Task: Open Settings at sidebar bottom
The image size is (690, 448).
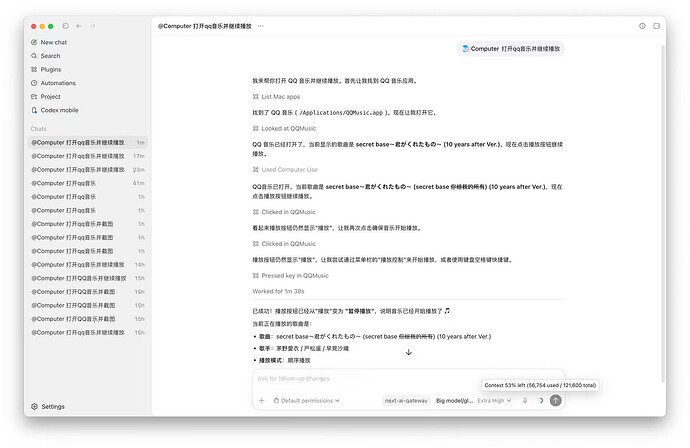Action: coord(48,407)
